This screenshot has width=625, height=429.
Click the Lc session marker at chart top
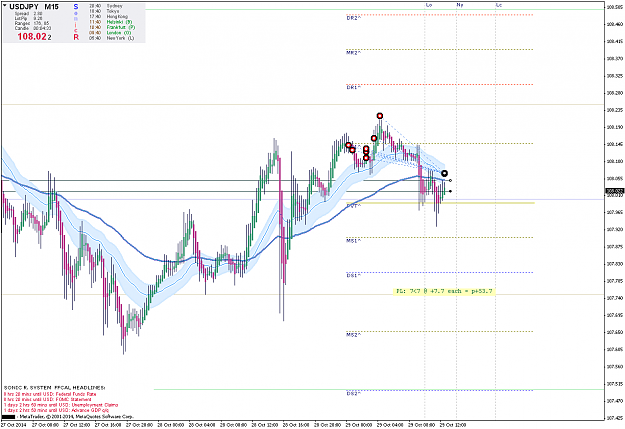499,5
